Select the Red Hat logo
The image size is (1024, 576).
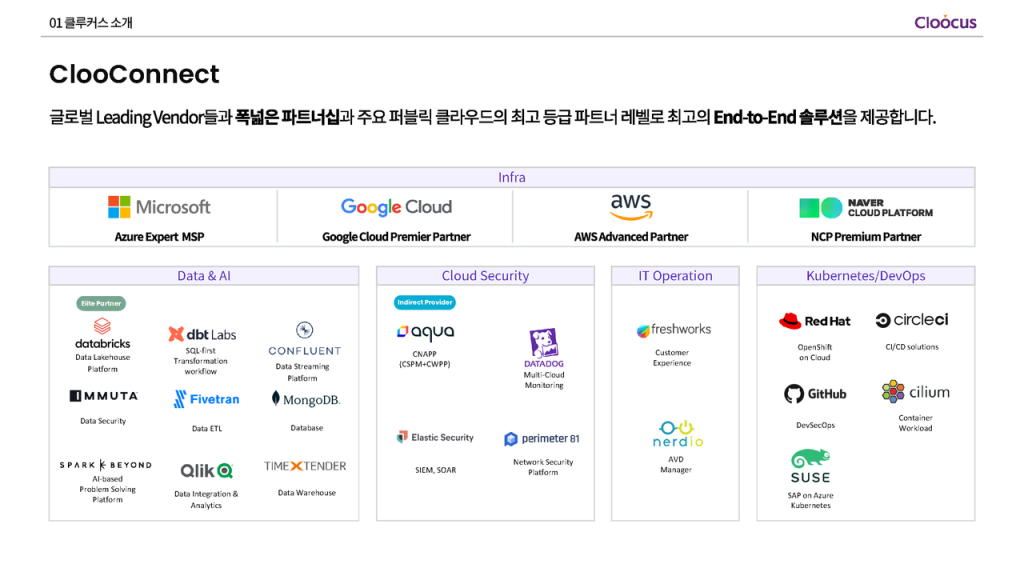[814, 321]
